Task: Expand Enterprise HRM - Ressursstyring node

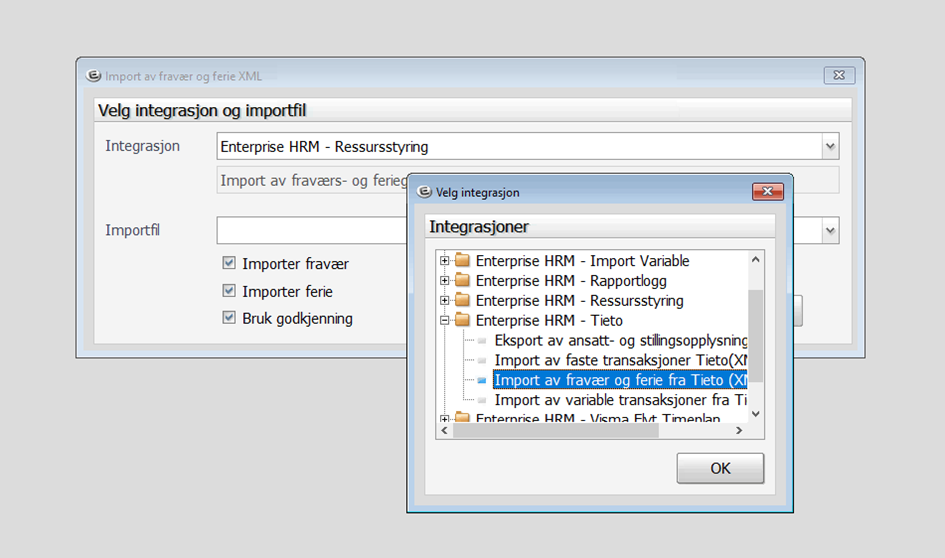Action: (444, 301)
